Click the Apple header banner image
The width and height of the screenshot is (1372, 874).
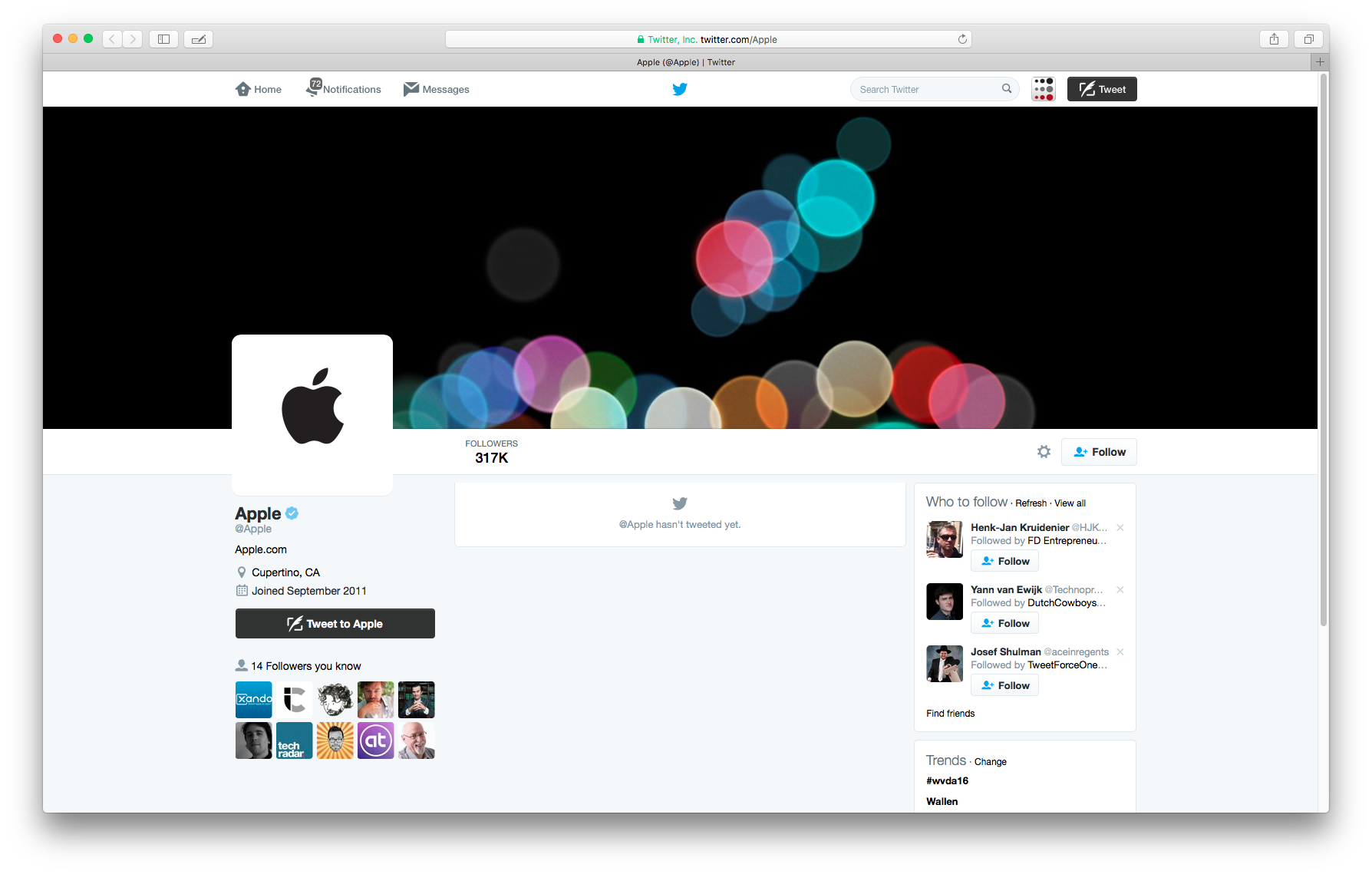click(680, 268)
